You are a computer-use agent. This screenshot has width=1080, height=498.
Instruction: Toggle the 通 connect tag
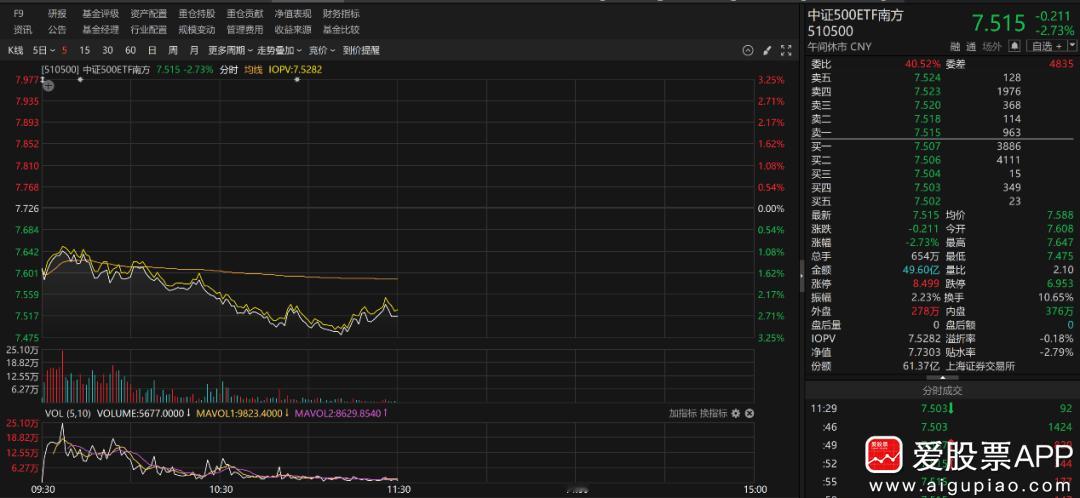point(971,46)
